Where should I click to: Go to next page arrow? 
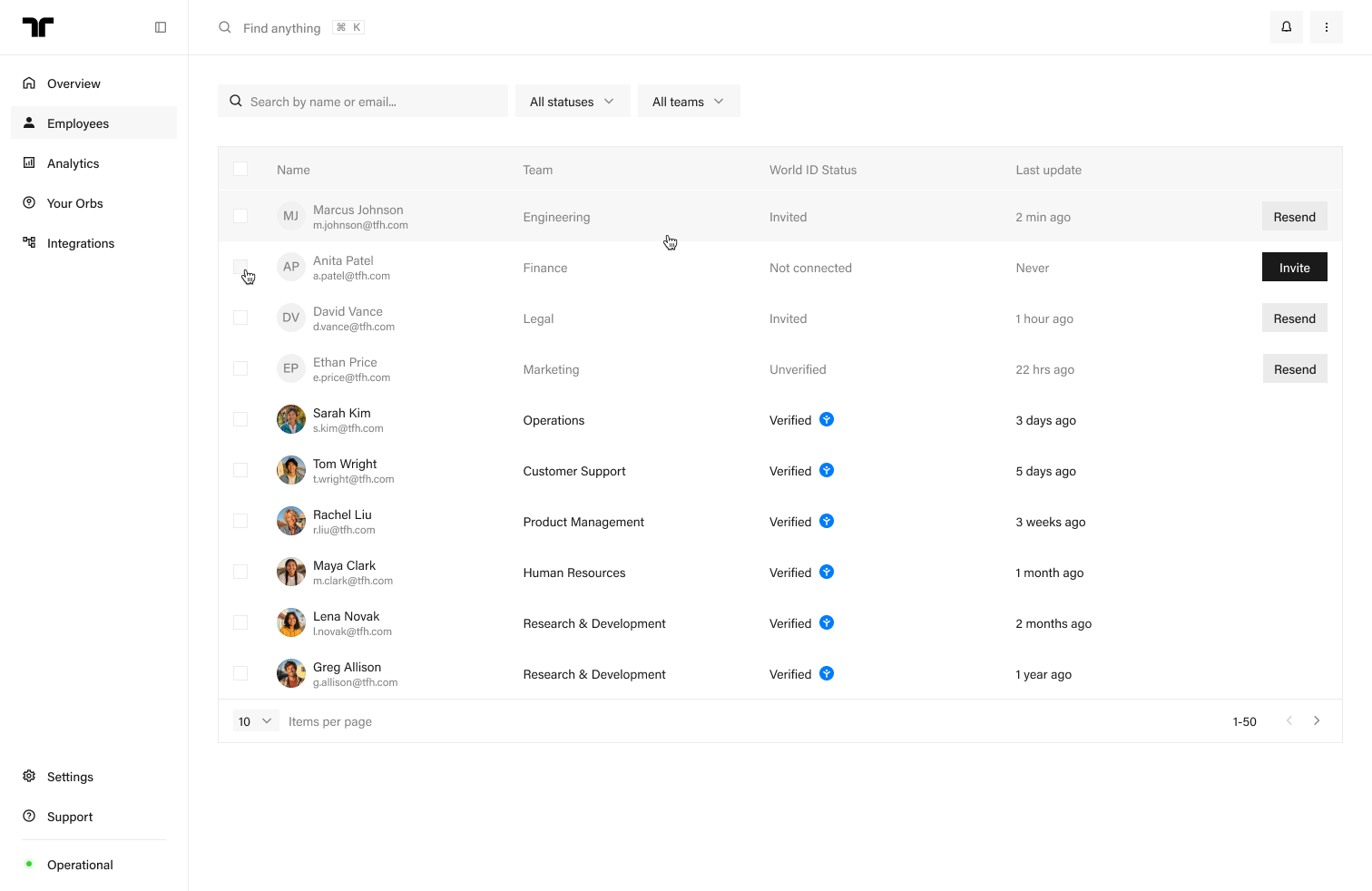[1317, 721]
